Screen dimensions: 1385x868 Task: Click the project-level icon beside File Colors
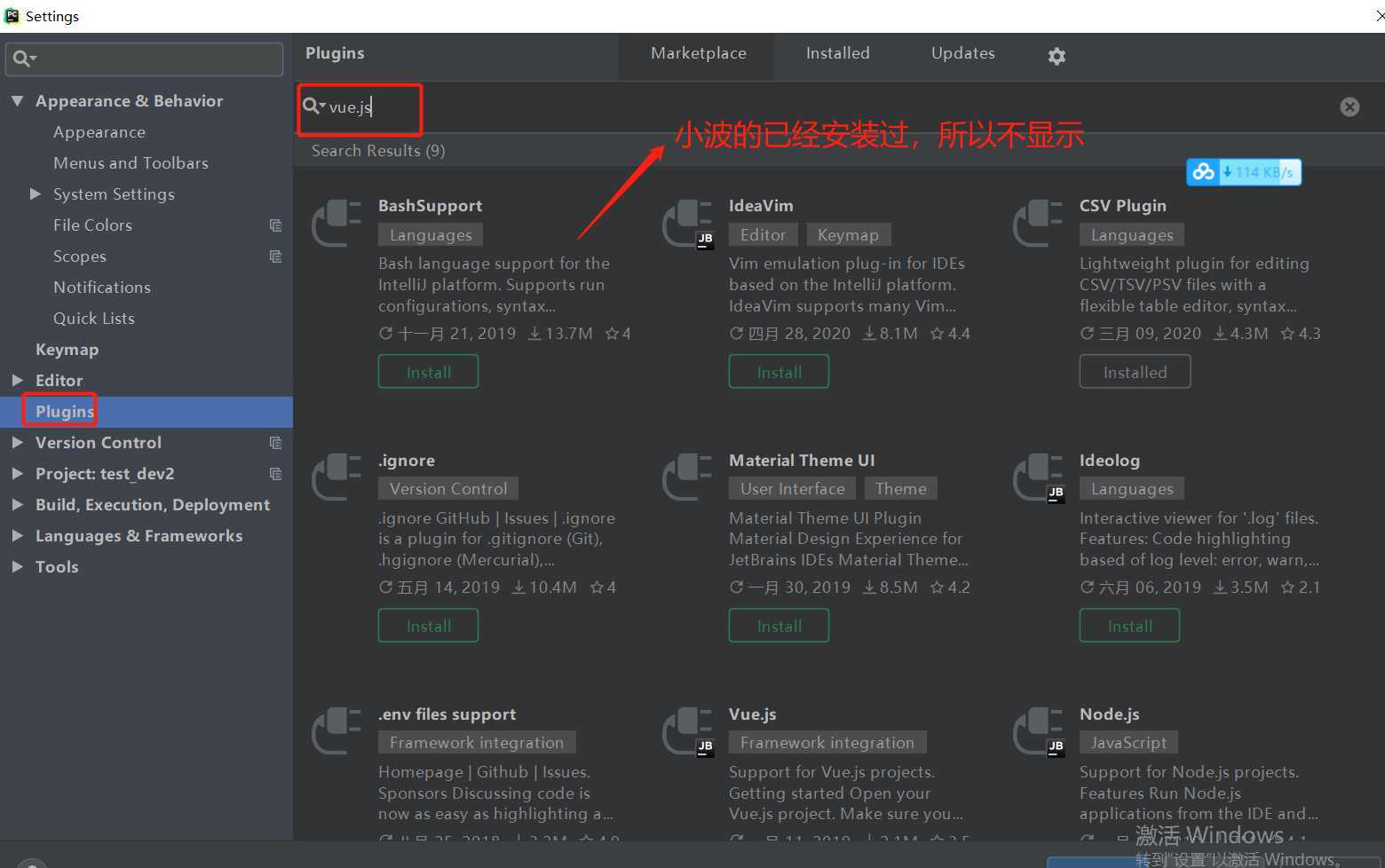(276, 225)
